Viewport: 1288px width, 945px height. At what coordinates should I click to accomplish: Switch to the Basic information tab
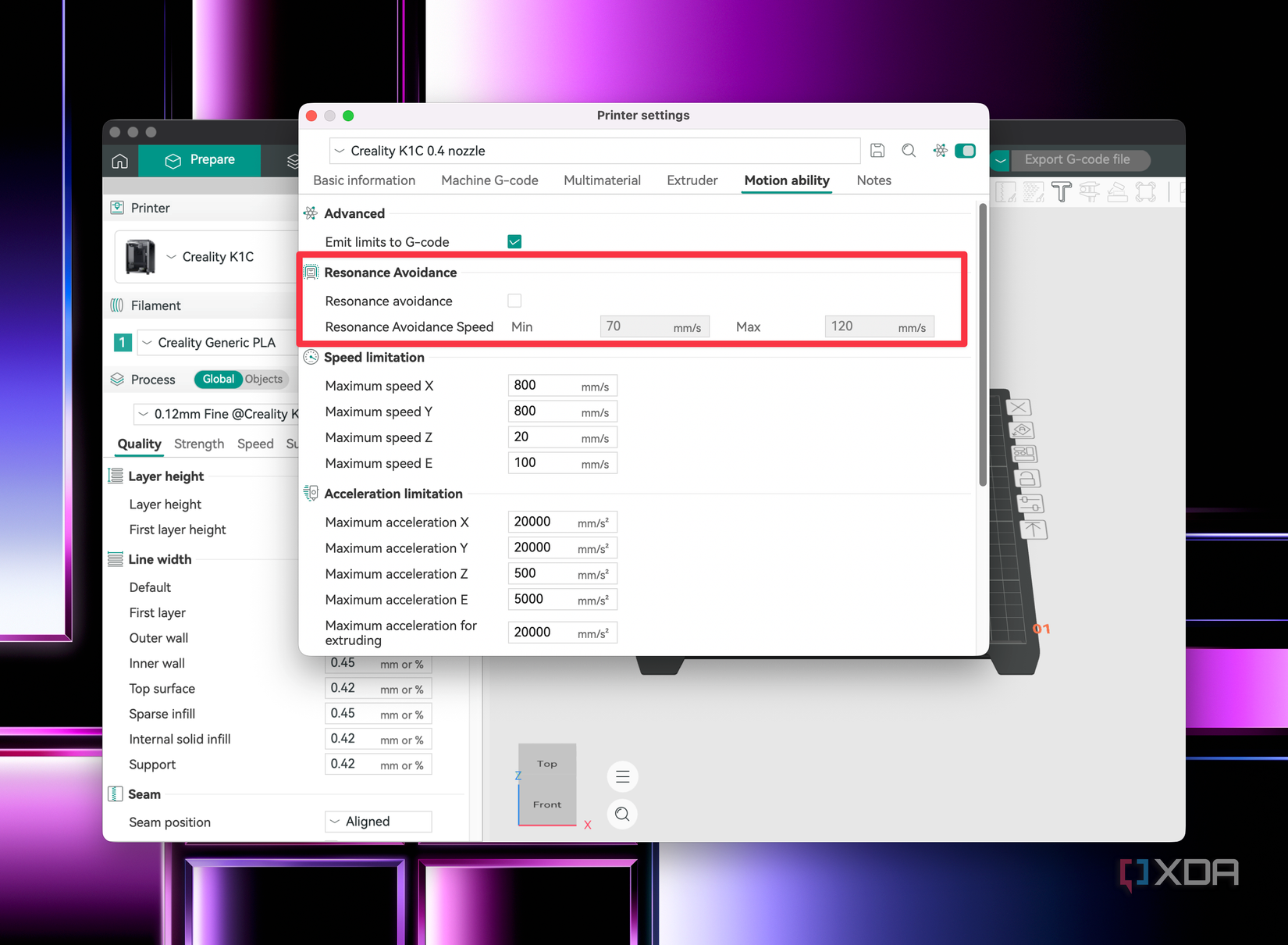[364, 180]
